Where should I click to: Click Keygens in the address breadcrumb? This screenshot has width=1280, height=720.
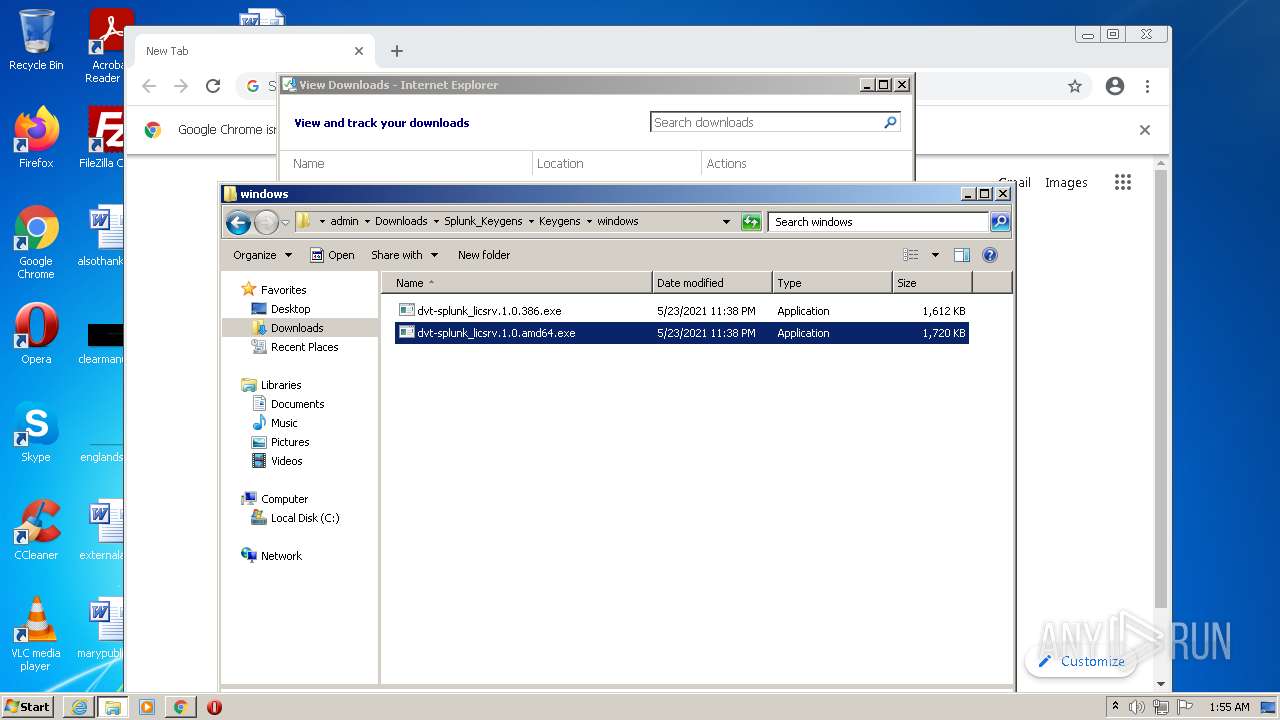pos(559,222)
